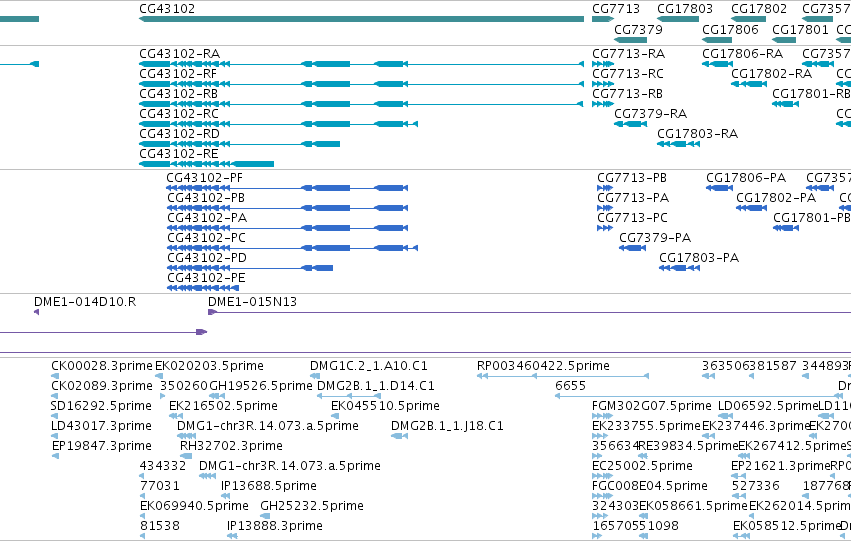Select protein CG17803-PA
851x541 pixels.
(x=699, y=258)
